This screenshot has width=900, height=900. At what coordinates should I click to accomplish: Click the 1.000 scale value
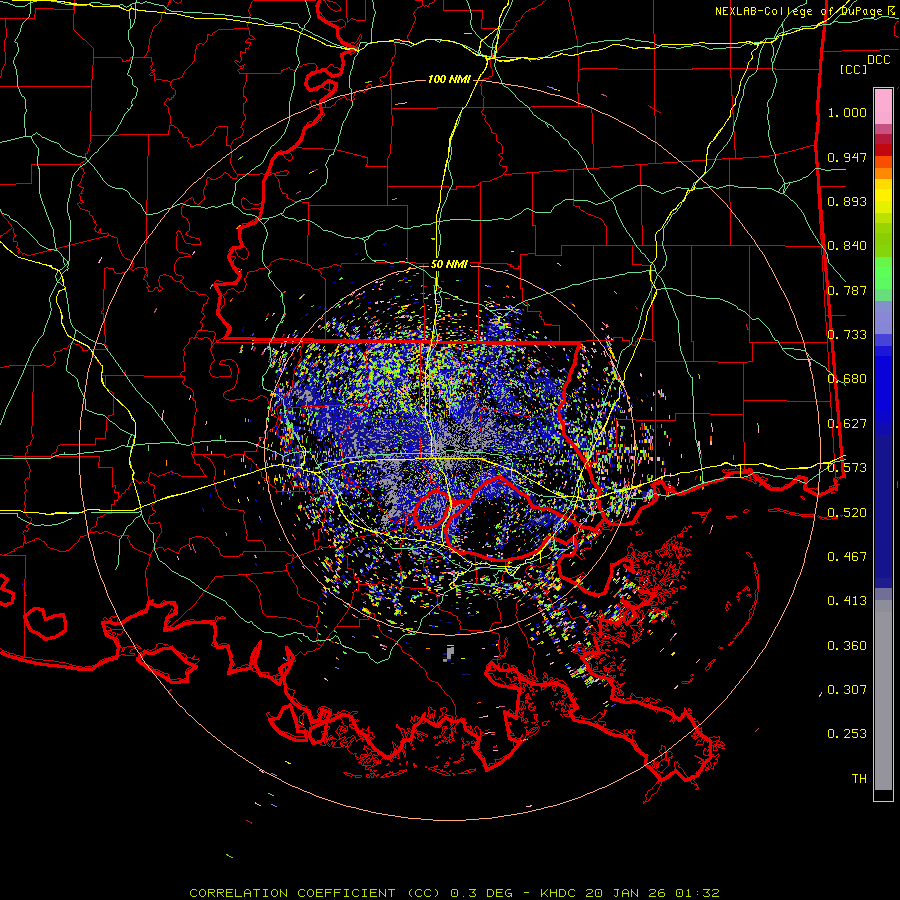[x=847, y=112]
